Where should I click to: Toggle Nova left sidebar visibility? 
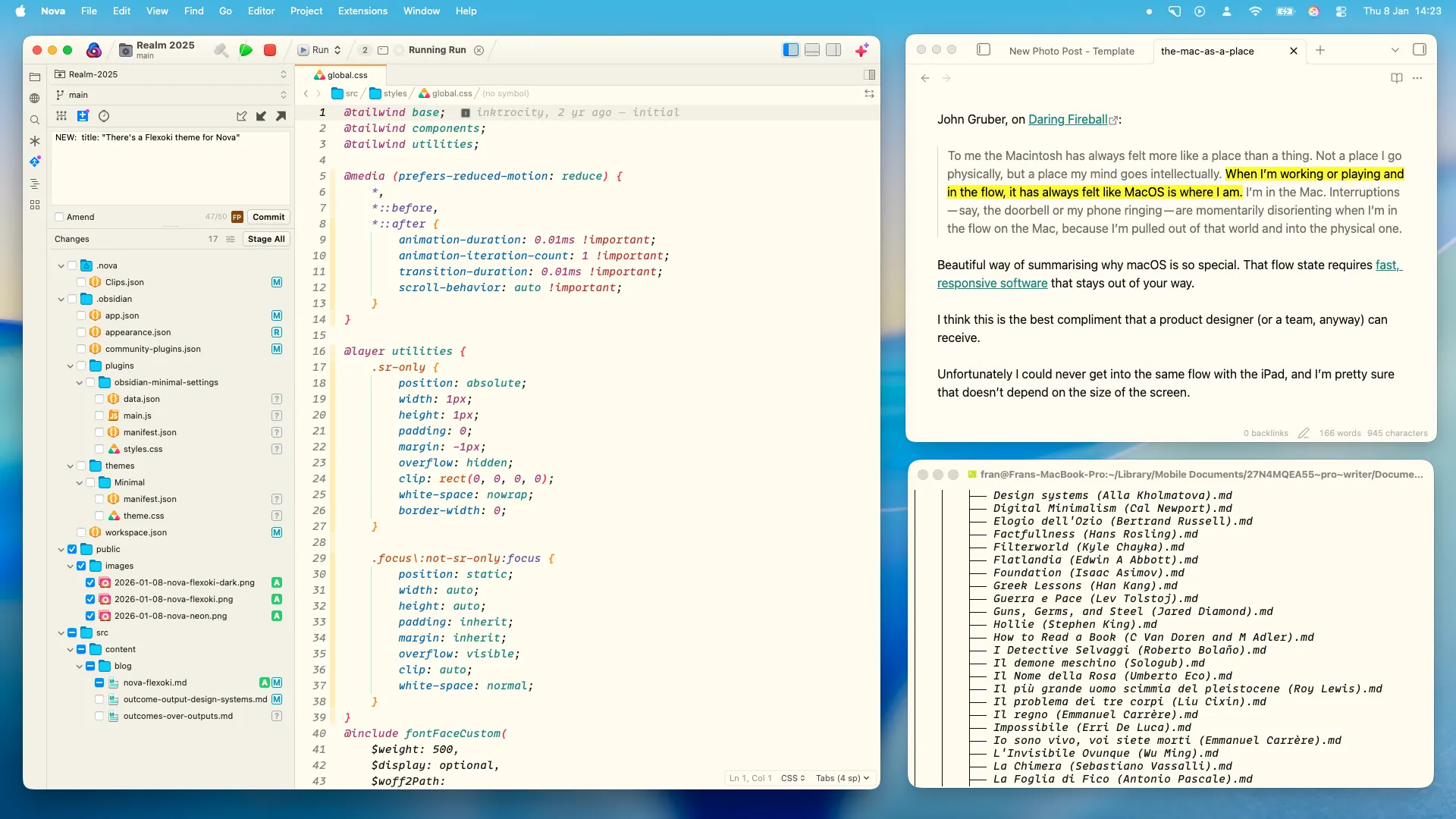click(x=790, y=50)
